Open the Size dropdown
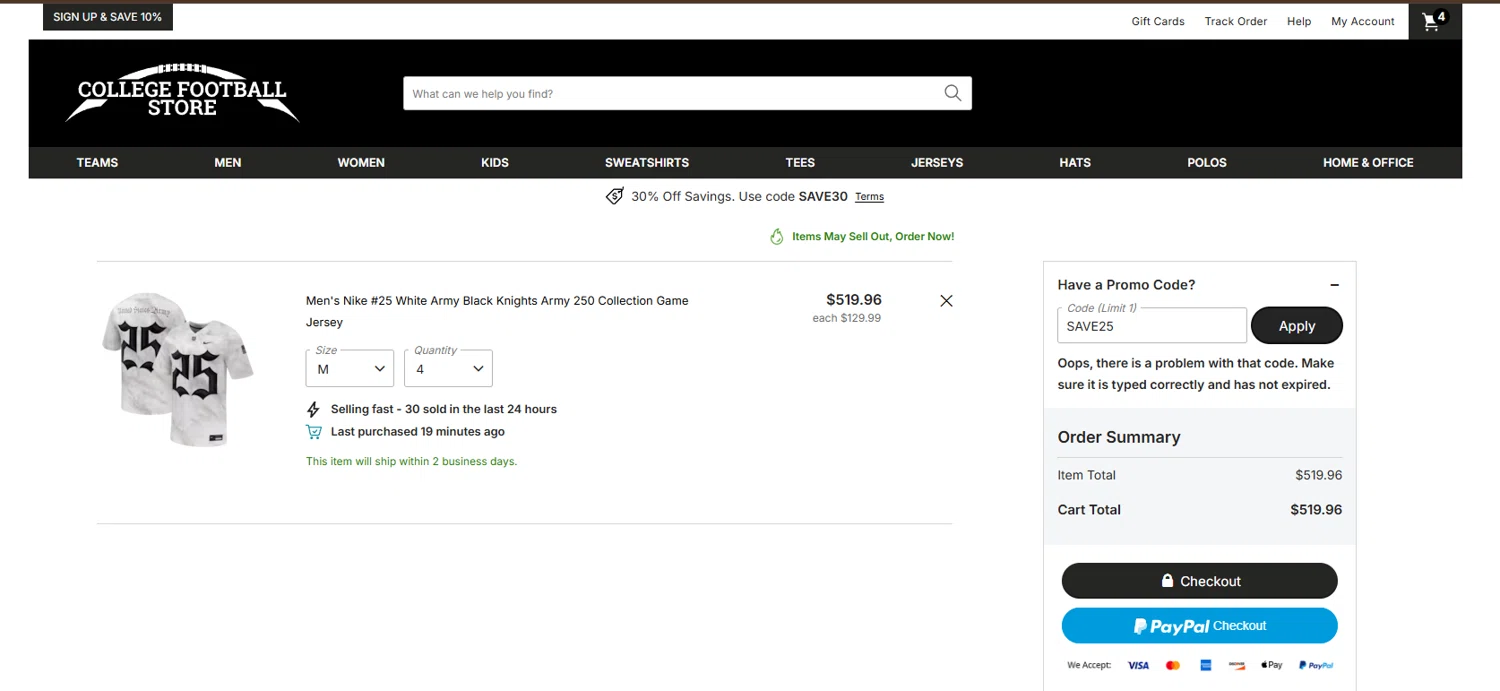 pos(350,368)
